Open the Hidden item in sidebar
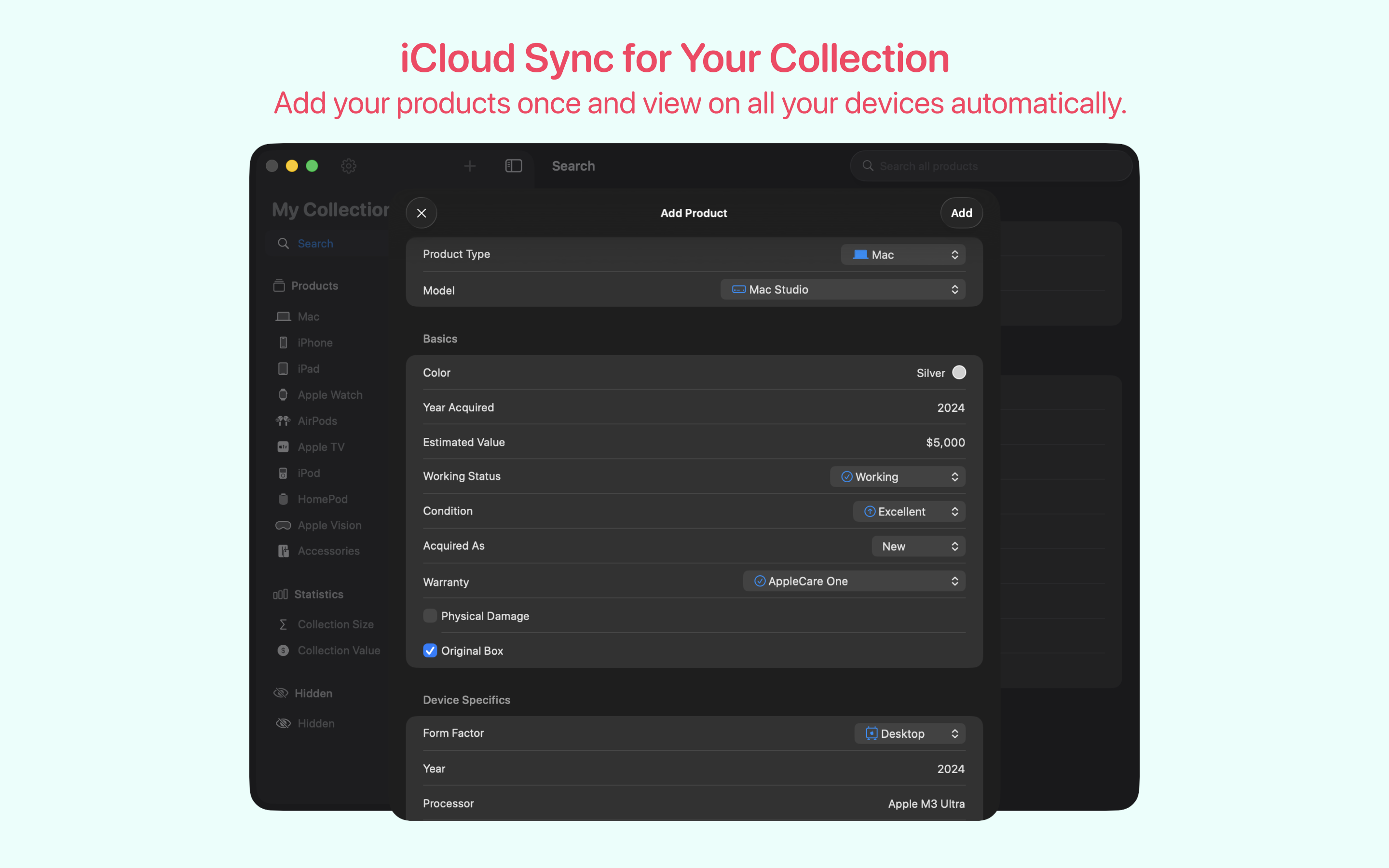This screenshot has width=1389, height=868. click(x=316, y=723)
